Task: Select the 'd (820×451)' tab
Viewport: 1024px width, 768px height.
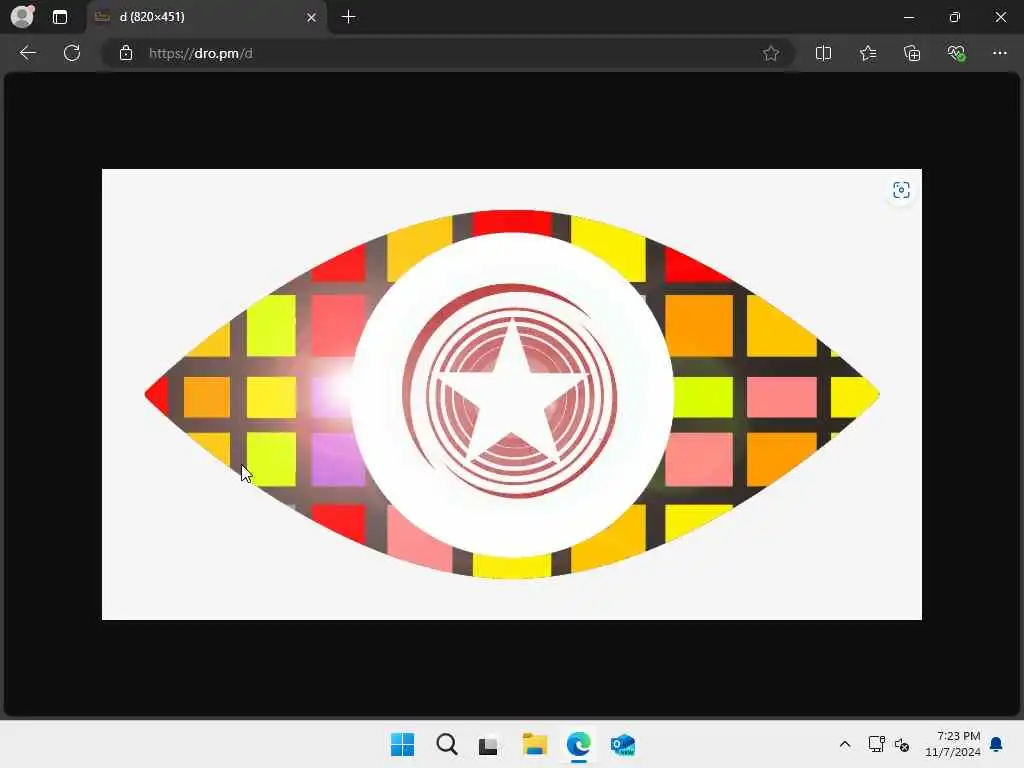Action: [206, 17]
